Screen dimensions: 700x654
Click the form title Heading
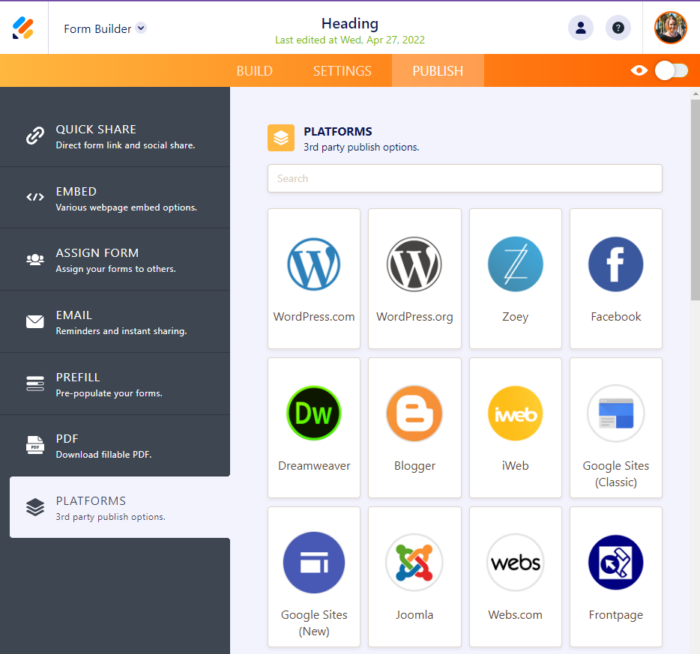(350, 23)
